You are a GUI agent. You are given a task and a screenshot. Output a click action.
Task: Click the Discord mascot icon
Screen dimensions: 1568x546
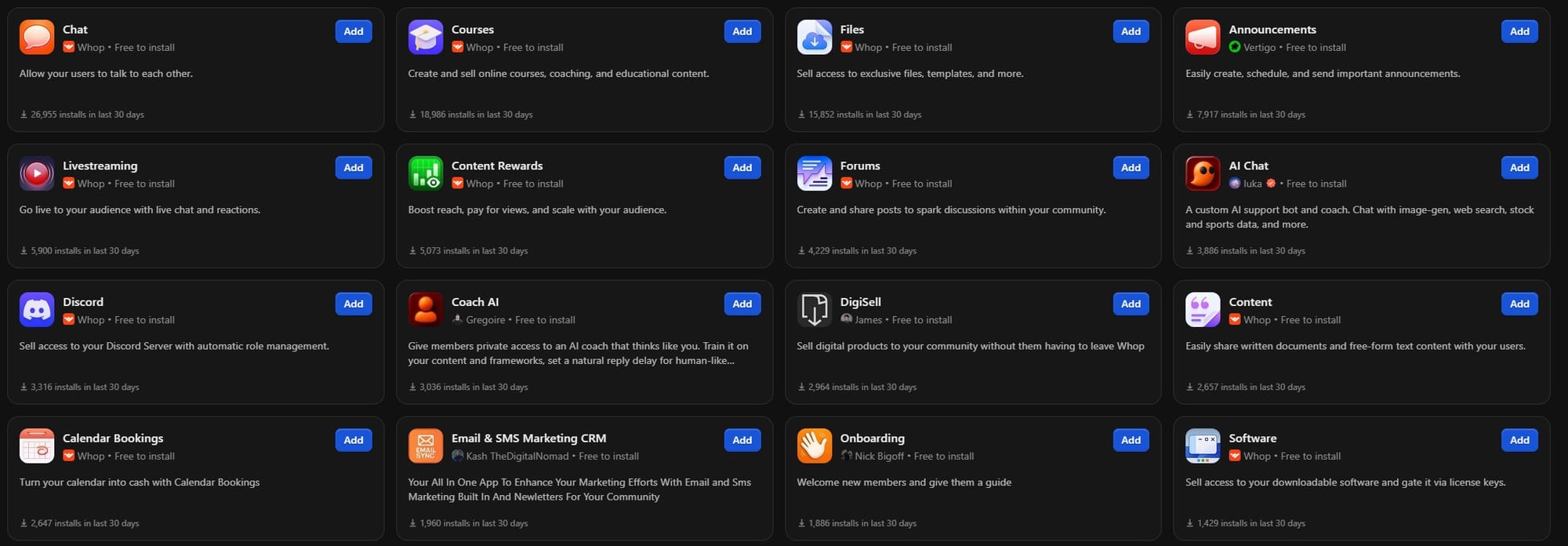[36, 309]
